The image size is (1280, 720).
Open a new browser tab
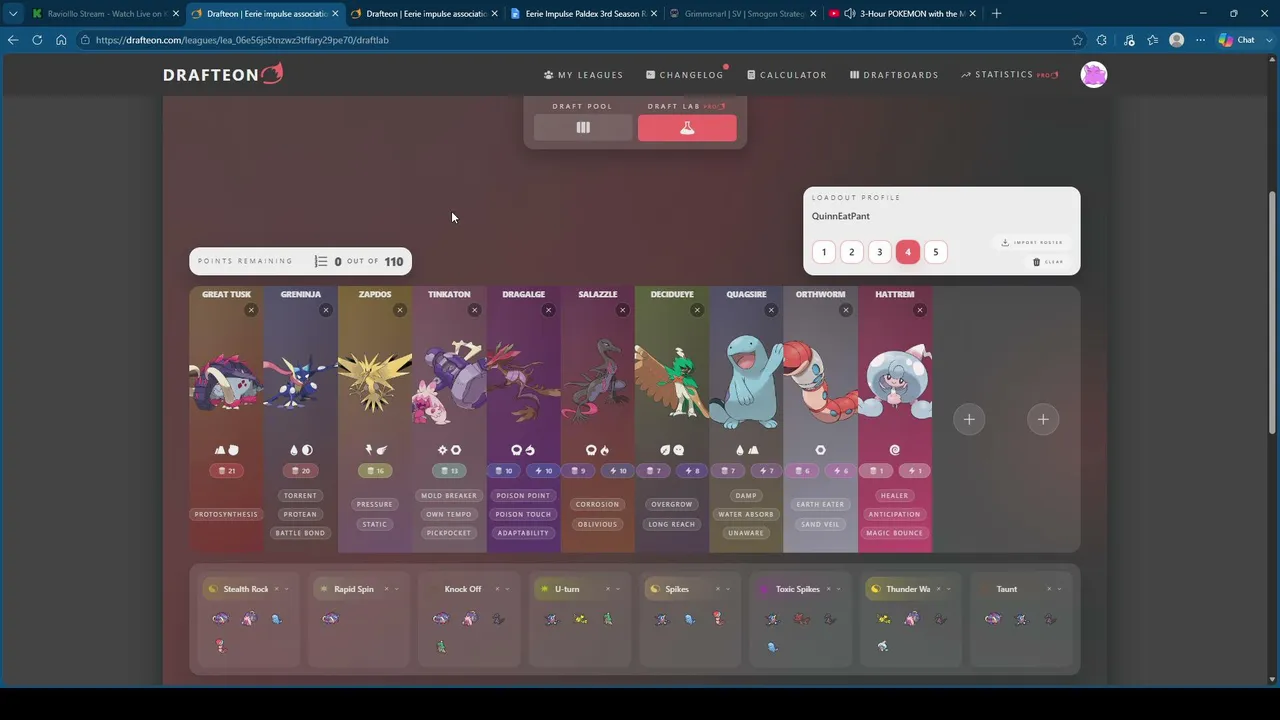point(996,14)
